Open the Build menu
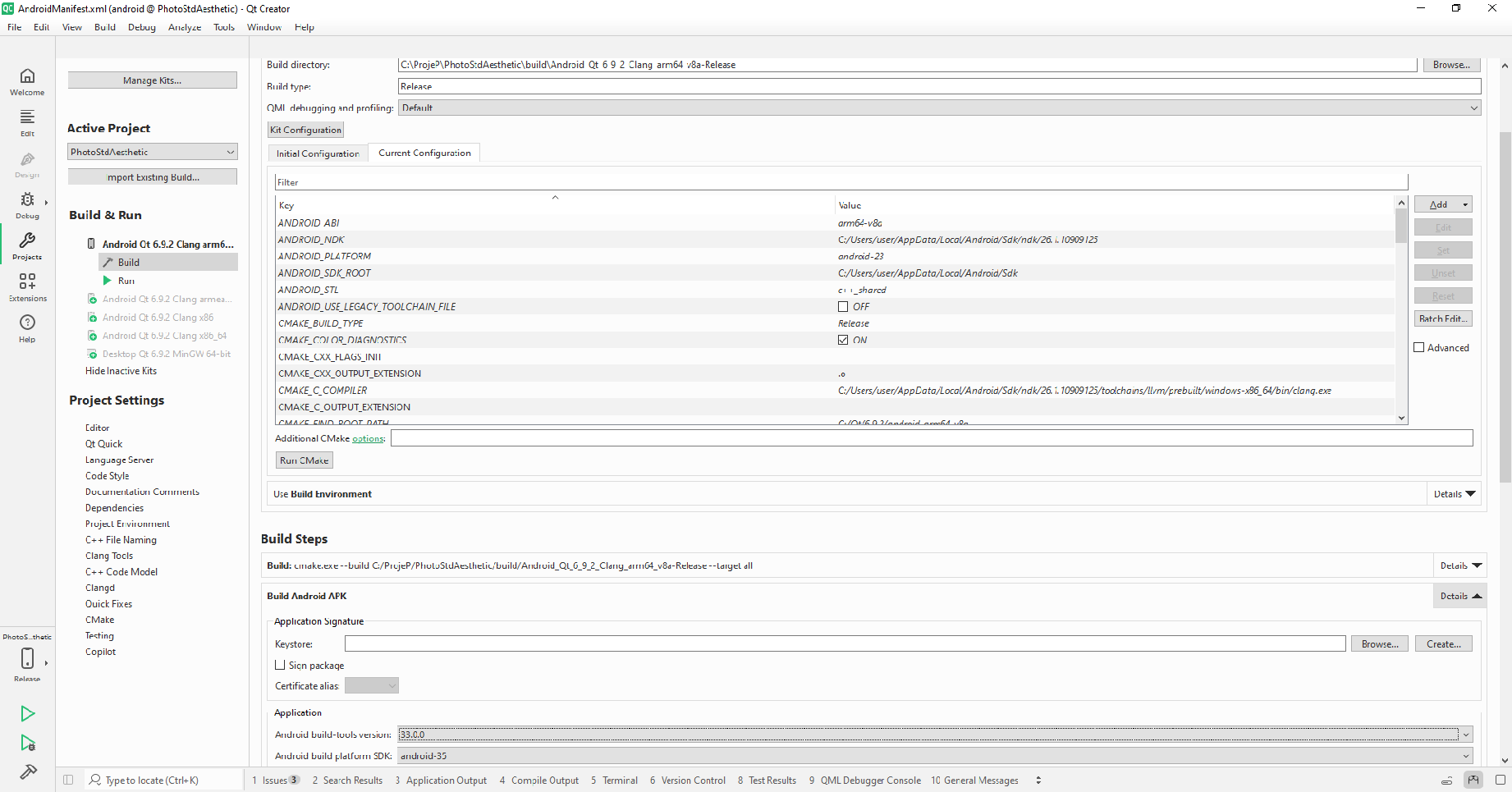Viewport: 1512px width, 792px height. 105,27
